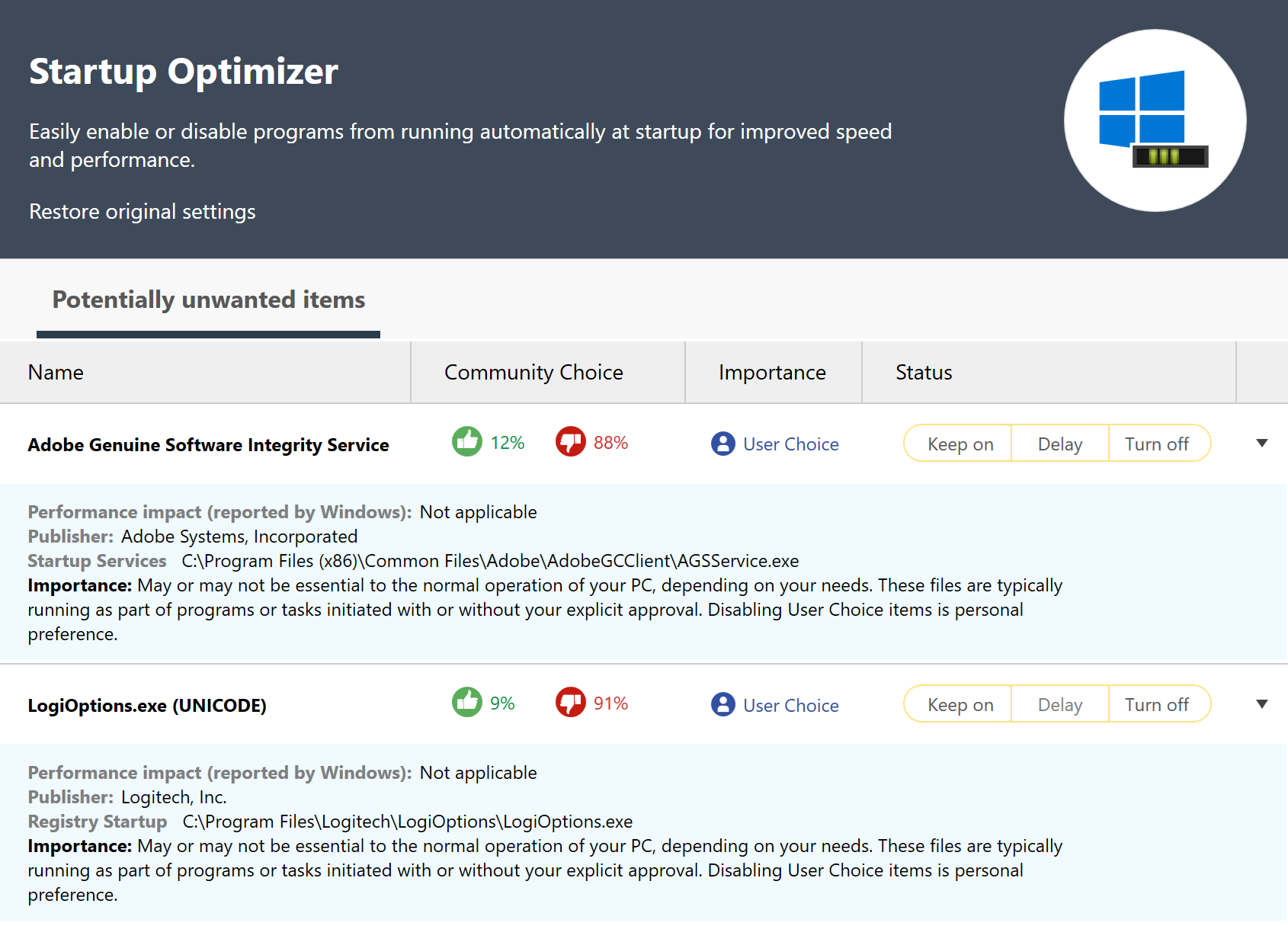Click the Registry Startup label
Viewport: 1288px width, 942px height.
pyautogui.click(x=98, y=822)
